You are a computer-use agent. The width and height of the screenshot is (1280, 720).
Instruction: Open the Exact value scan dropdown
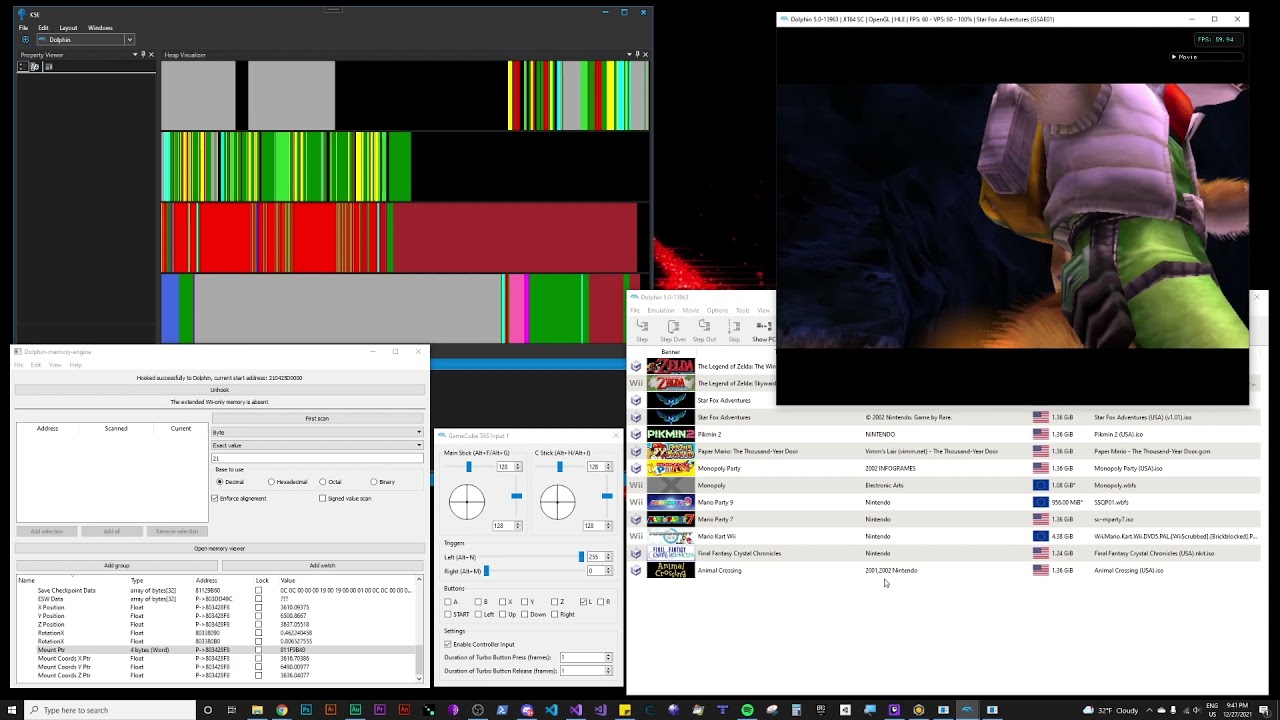[317, 445]
